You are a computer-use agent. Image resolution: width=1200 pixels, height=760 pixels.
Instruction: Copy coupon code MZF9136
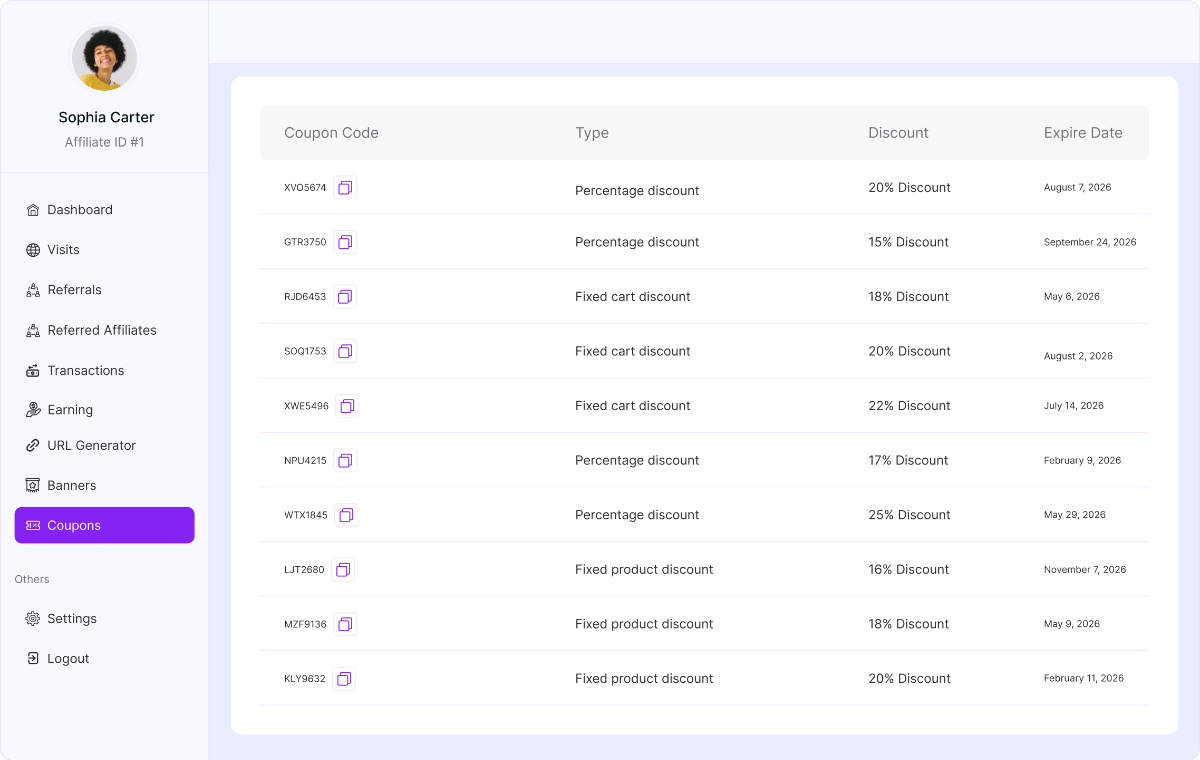(345, 624)
